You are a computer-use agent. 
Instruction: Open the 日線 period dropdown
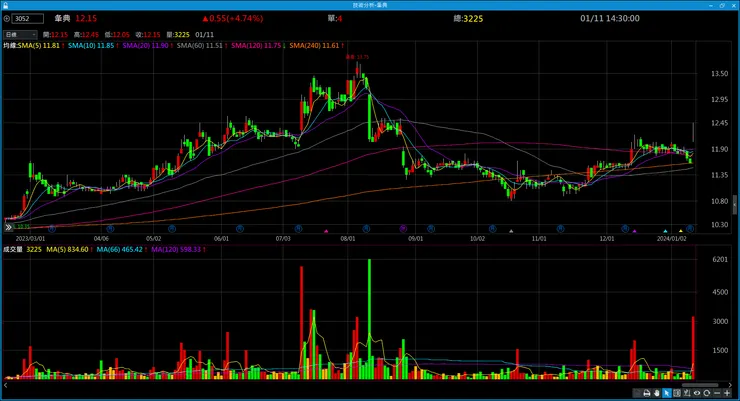[x=20, y=34]
